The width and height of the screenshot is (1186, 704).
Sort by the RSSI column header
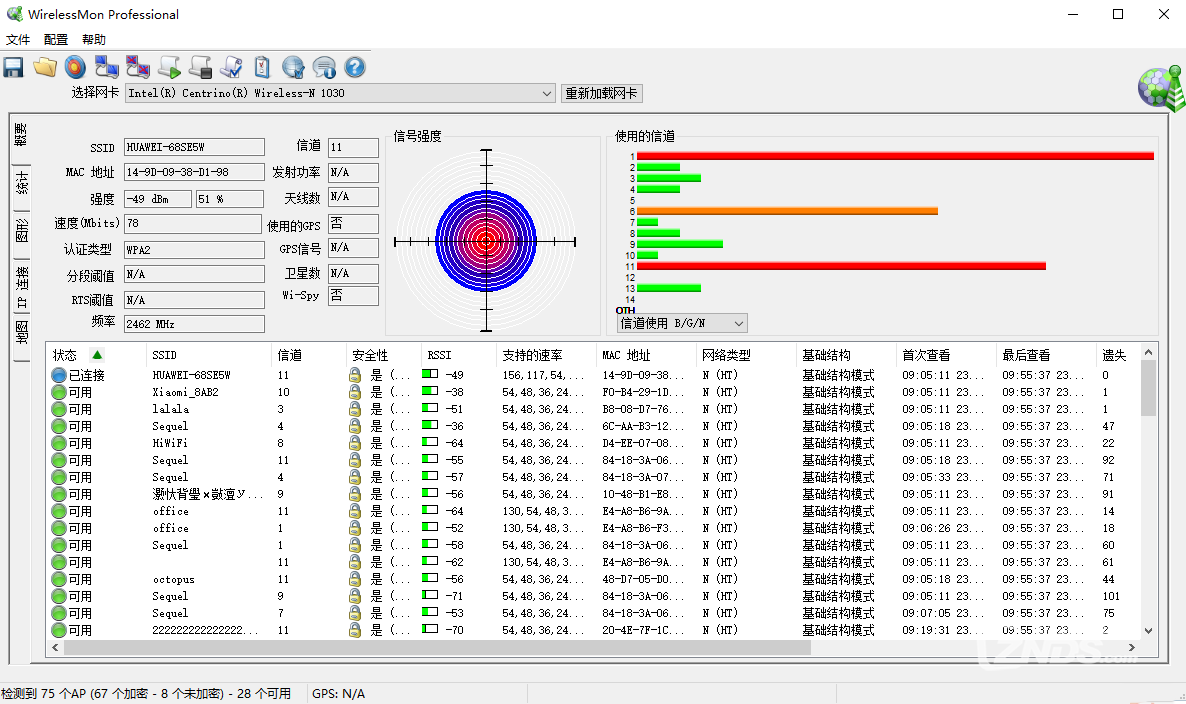tap(458, 355)
